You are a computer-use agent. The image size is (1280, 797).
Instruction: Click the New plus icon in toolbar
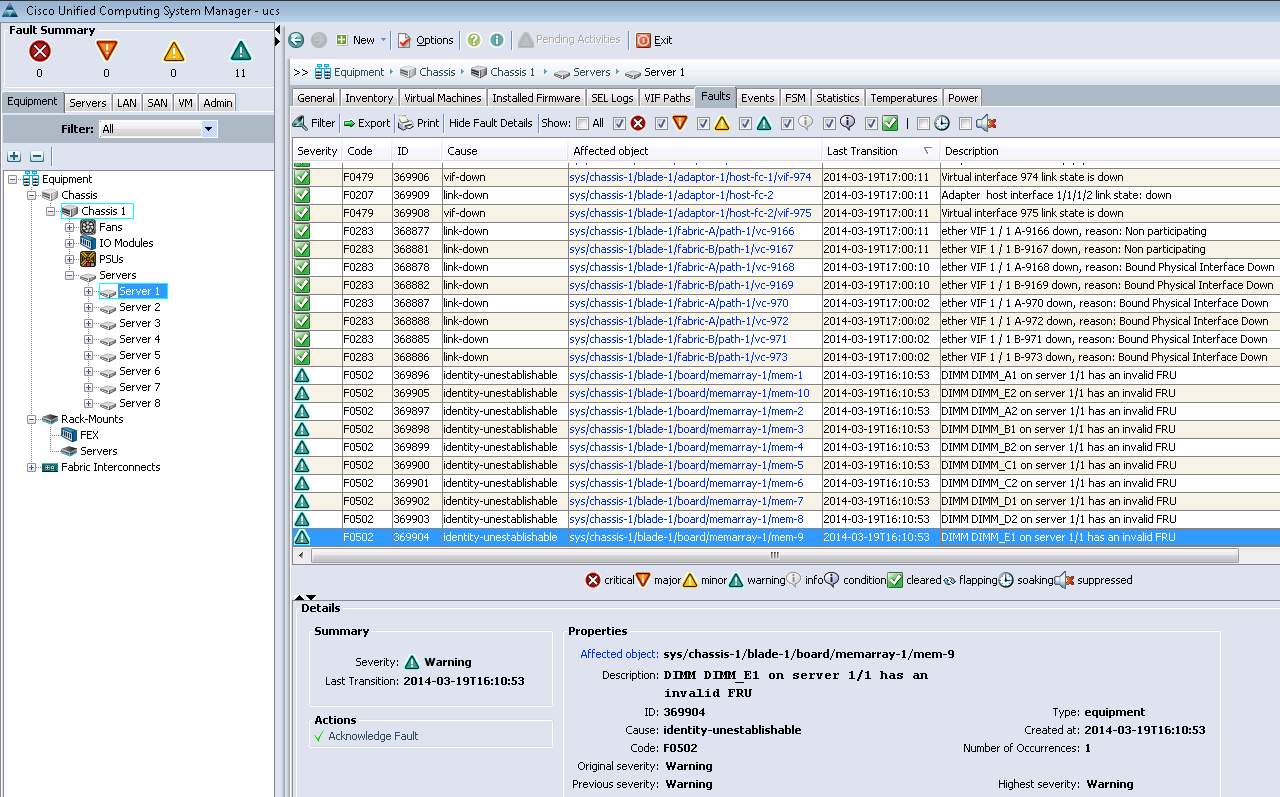(341, 40)
